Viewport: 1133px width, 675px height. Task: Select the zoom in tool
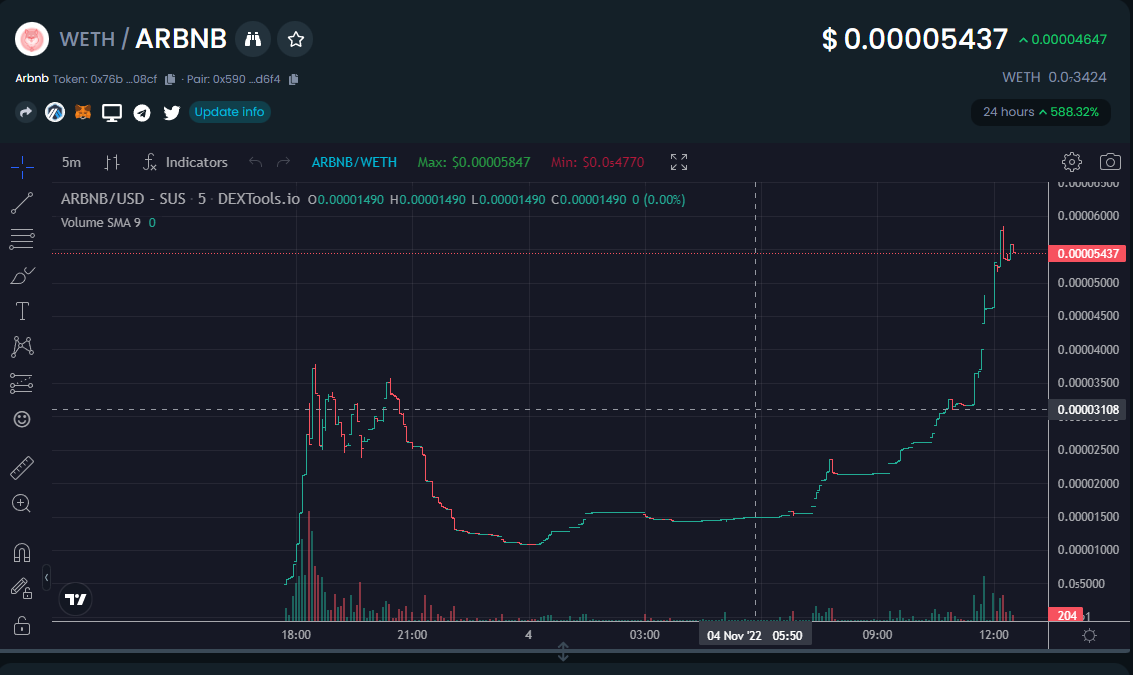(22, 504)
